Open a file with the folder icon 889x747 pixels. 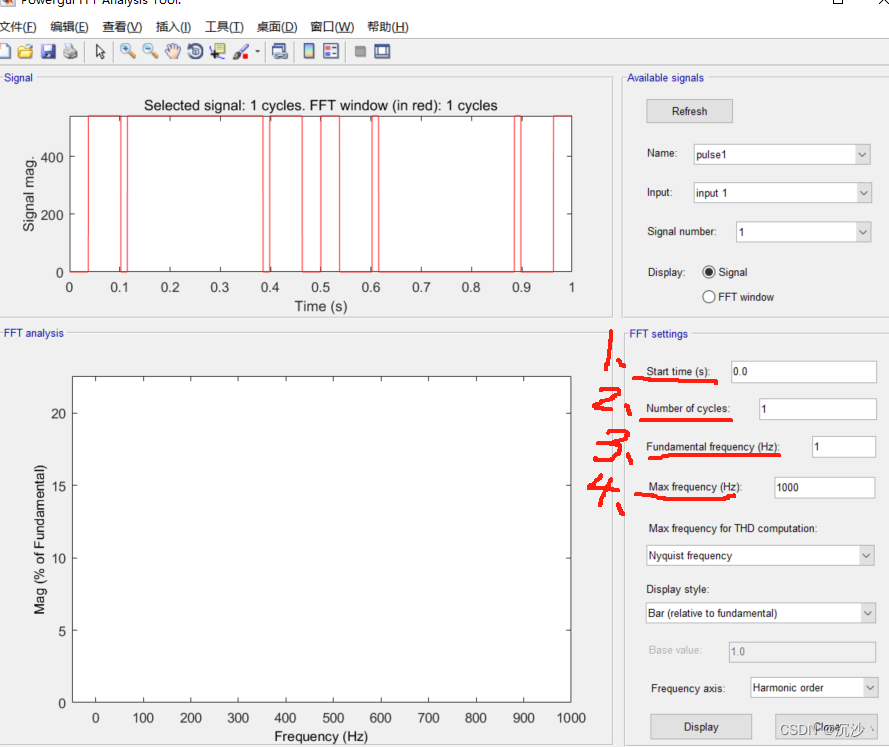click(25, 52)
